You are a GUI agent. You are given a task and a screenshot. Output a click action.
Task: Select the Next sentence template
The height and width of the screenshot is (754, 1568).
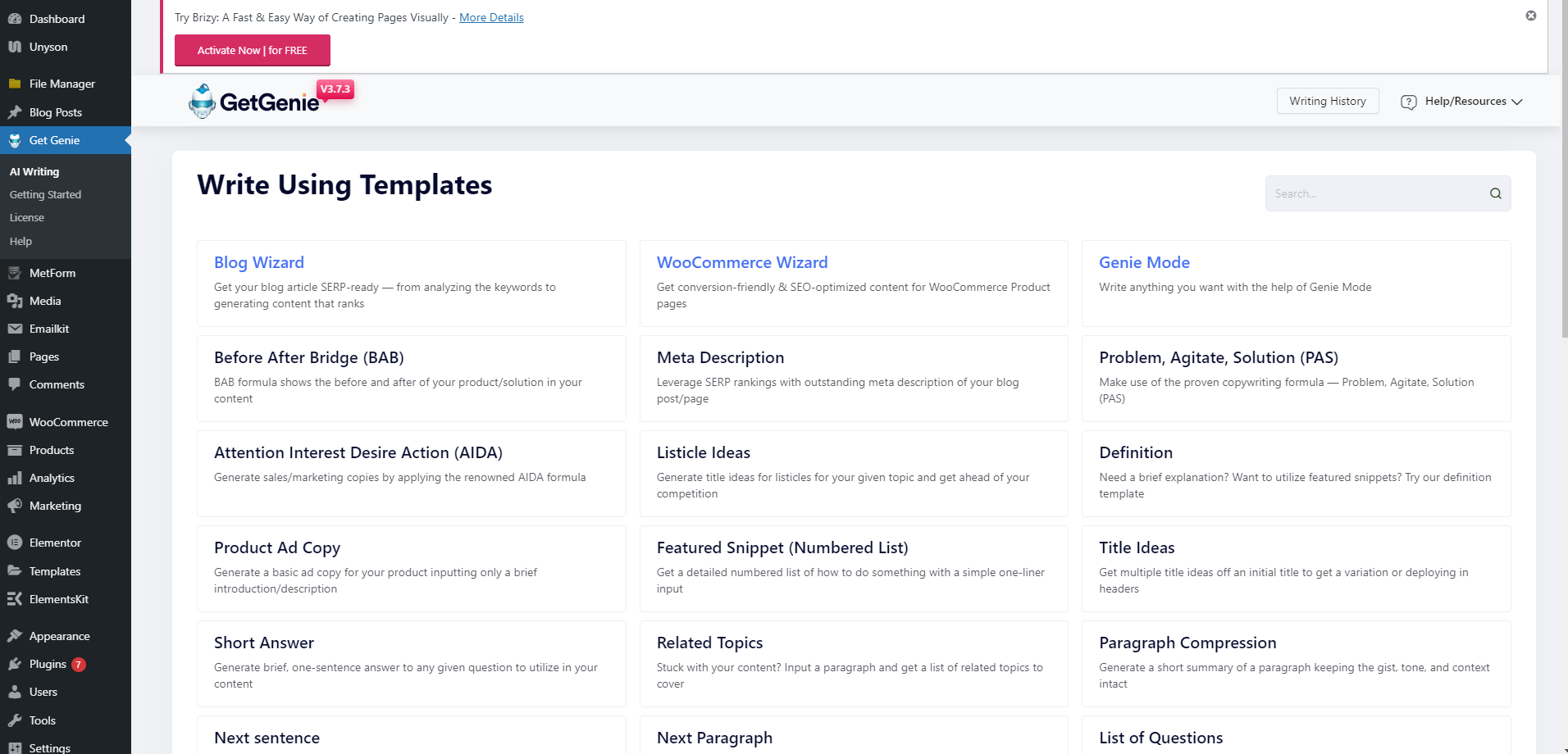click(412, 735)
